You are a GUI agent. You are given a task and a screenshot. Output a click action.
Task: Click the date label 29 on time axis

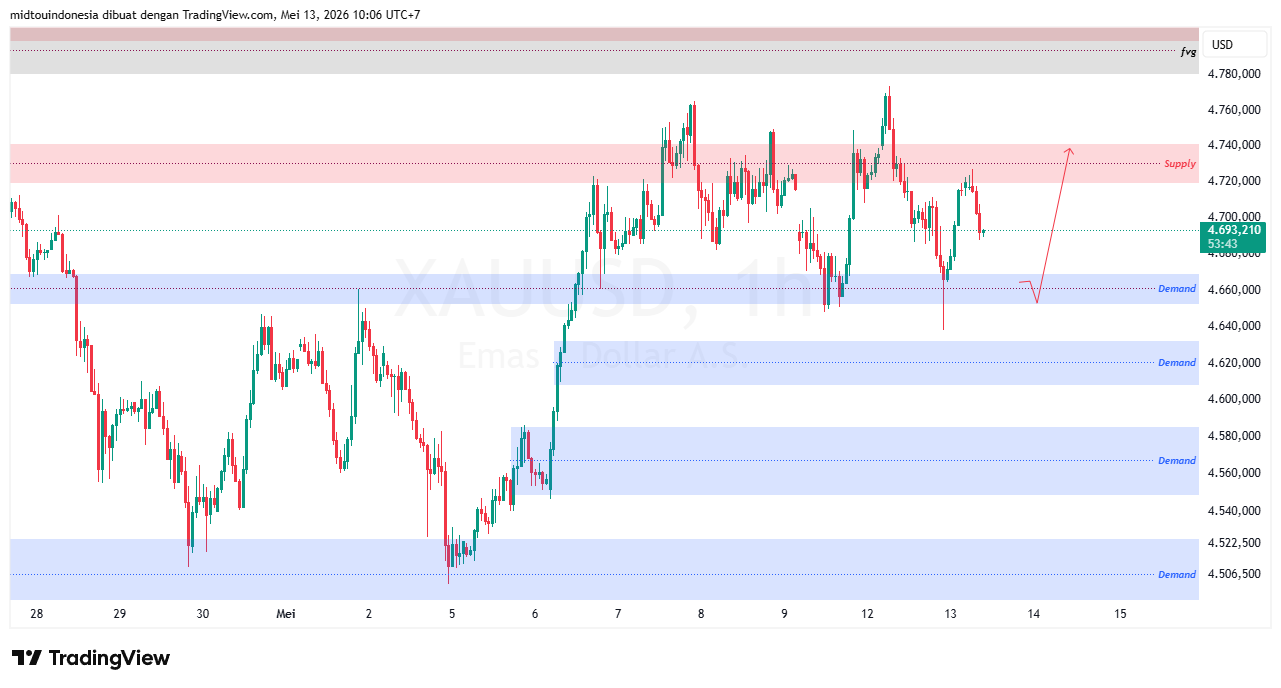pos(119,614)
